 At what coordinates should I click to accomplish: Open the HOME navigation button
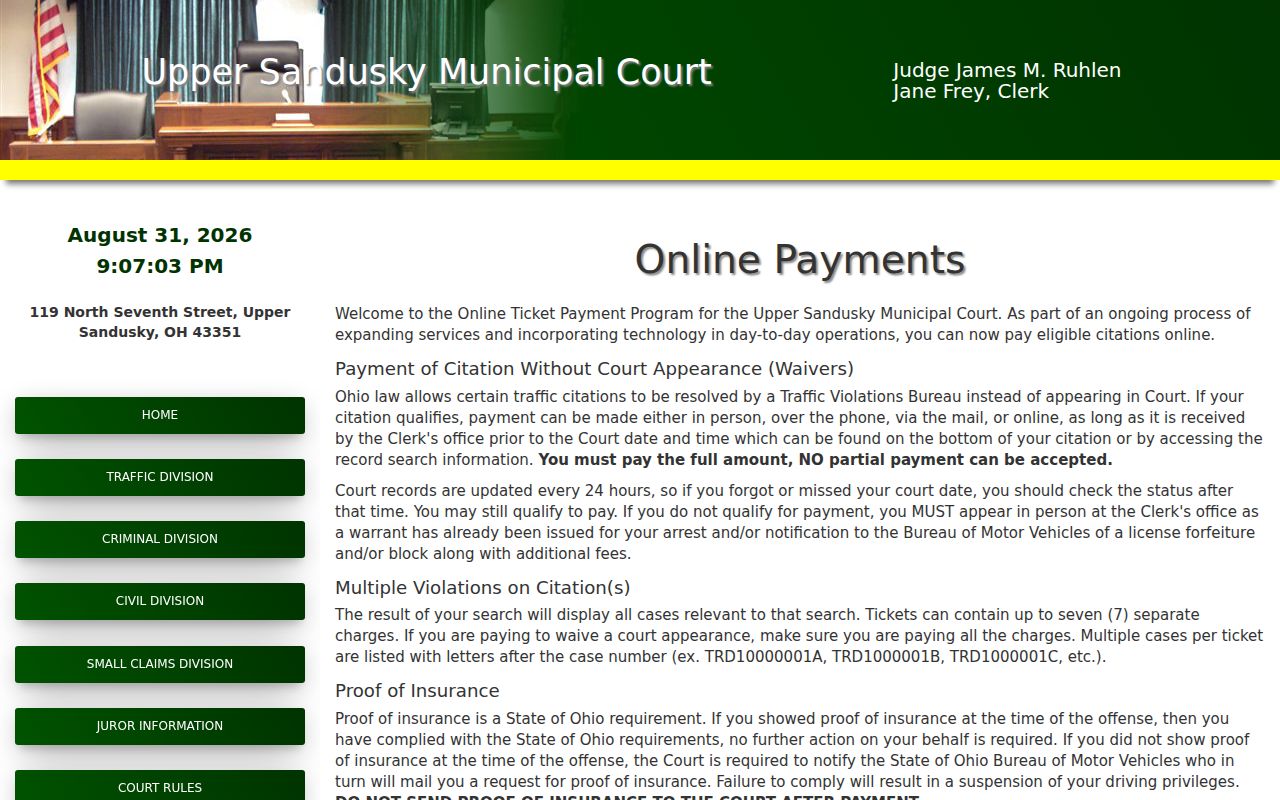pos(160,415)
